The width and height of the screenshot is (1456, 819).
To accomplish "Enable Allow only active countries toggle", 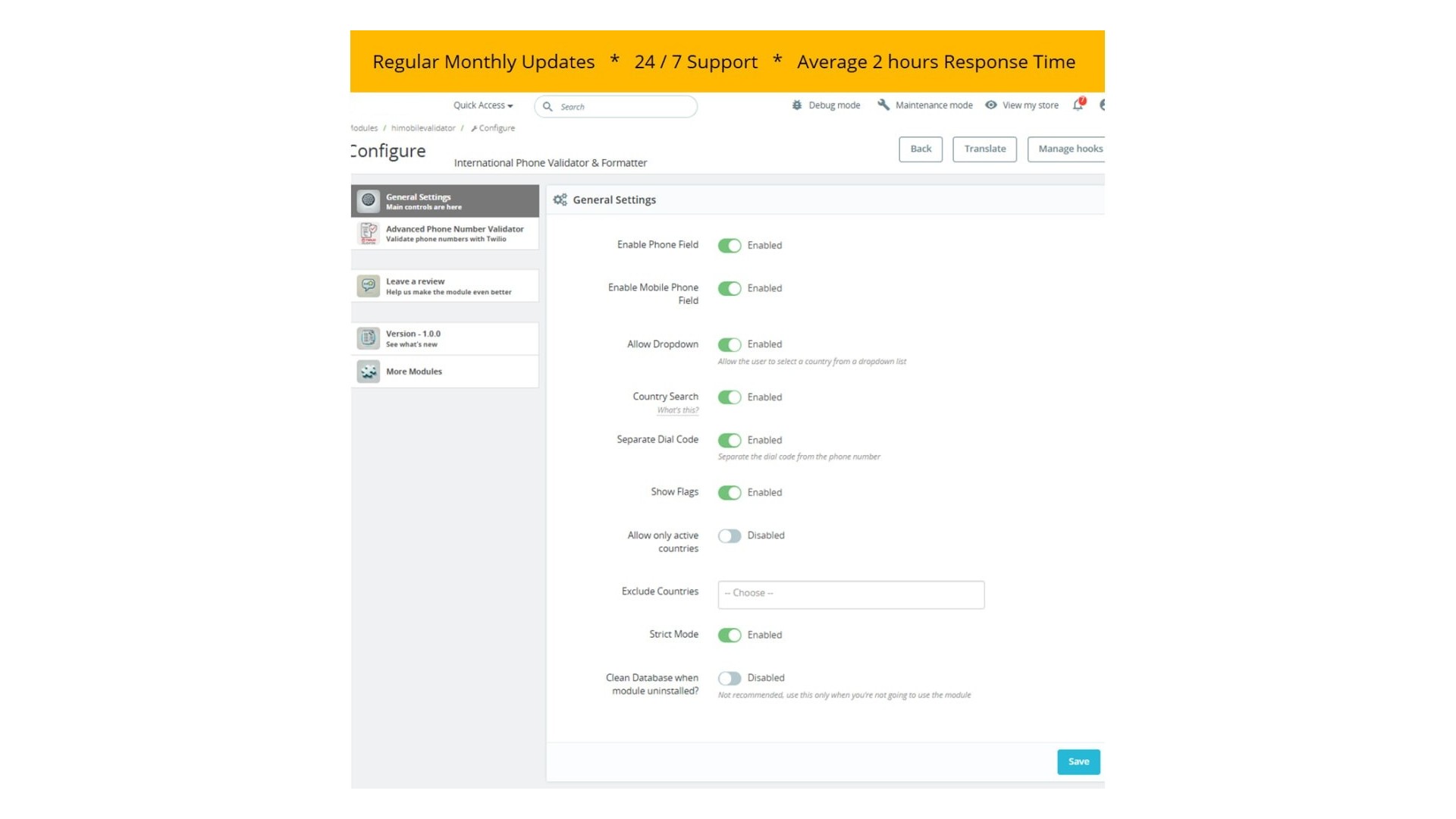I will [x=730, y=536].
